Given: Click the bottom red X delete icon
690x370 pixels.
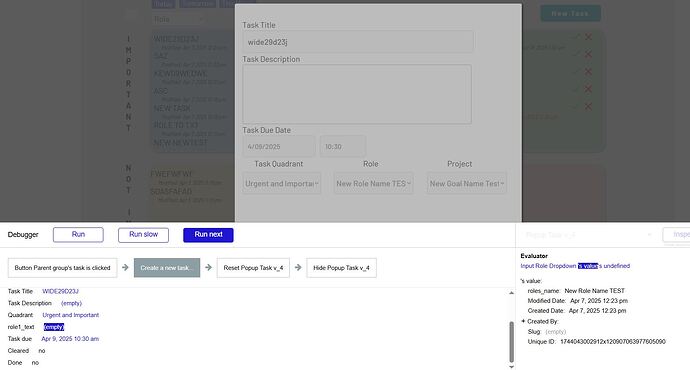Looking at the screenshot, I should (x=588, y=106).
